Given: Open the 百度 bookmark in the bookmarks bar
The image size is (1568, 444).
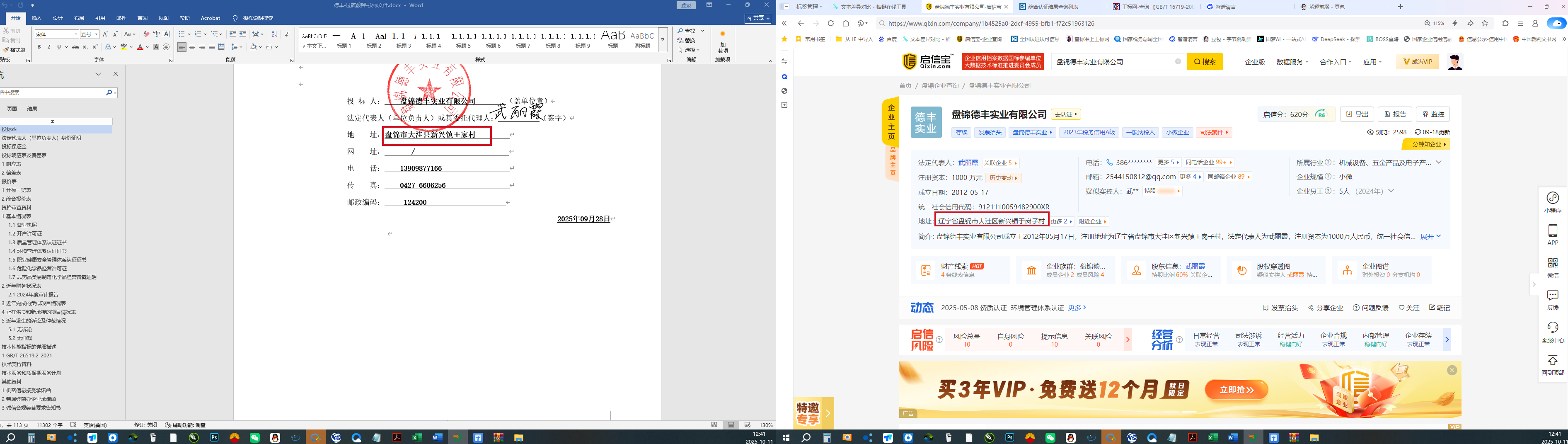Looking at the screenshot, I should (888, 39).
